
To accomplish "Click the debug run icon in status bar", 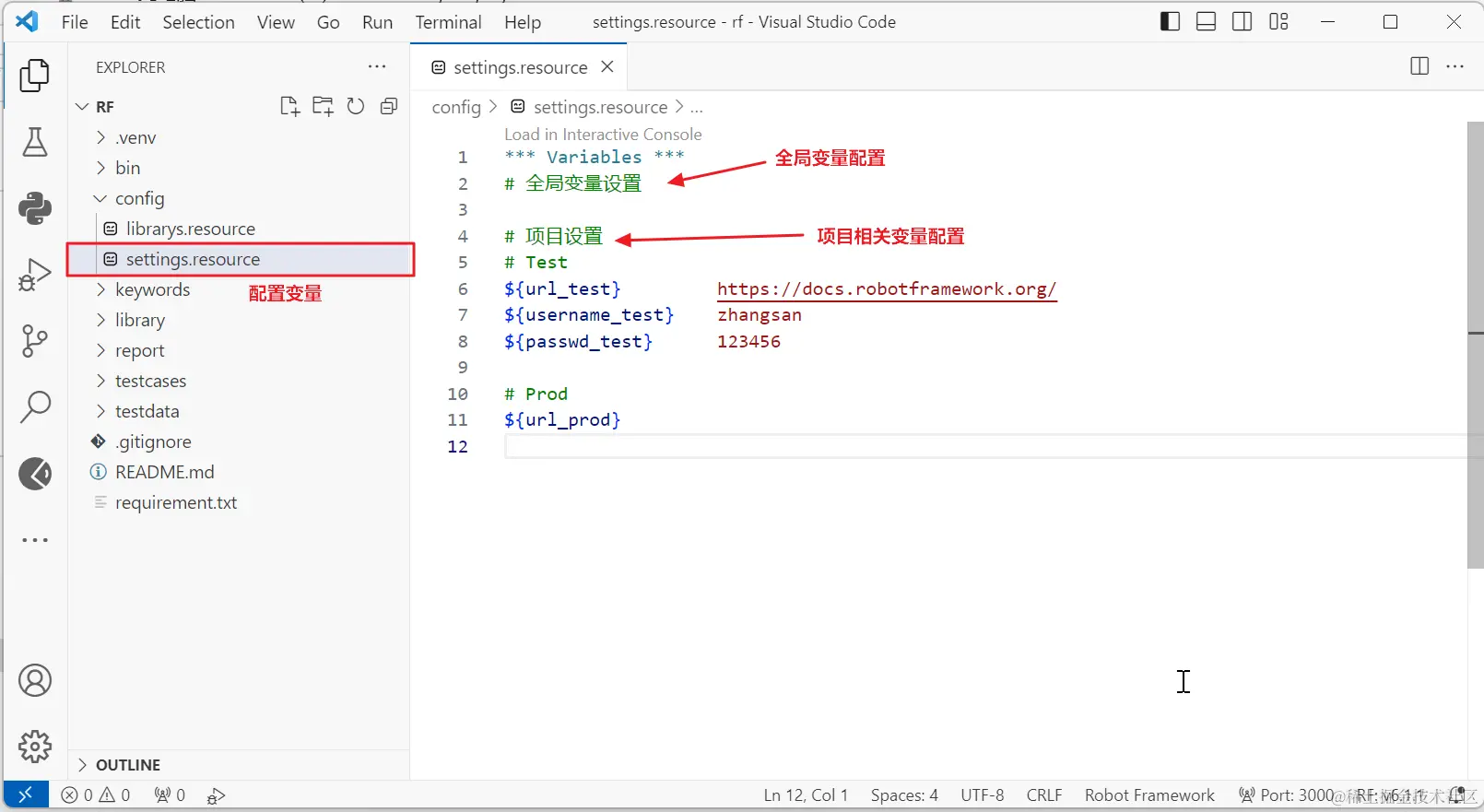I will 216,795.
